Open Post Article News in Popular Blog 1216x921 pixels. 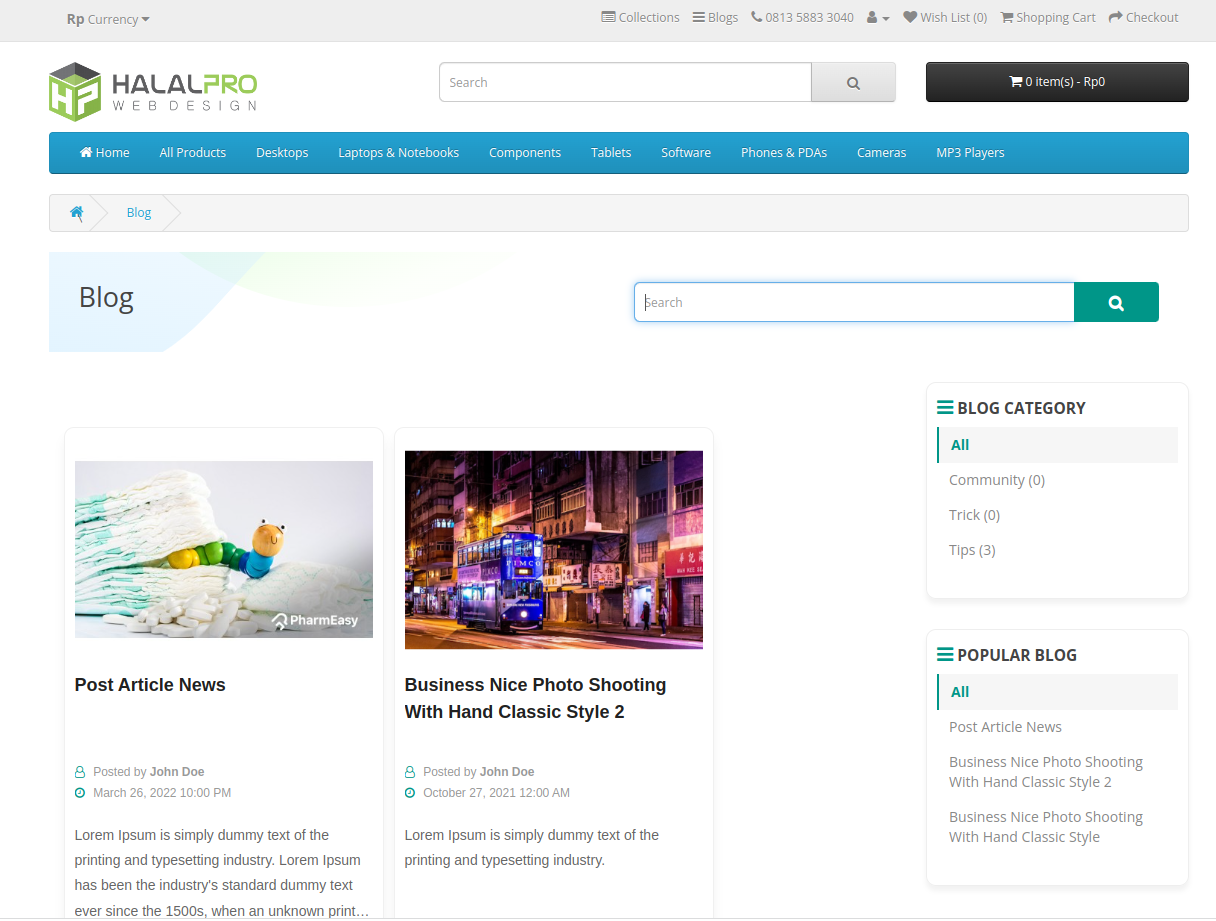[x=1005, y=727]
